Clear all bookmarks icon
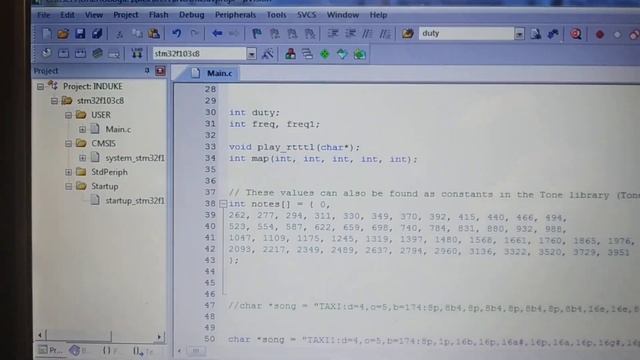Image resolution: width=640 pixels, height=360 pixels. pyautogui.click(x=310, y=33)
